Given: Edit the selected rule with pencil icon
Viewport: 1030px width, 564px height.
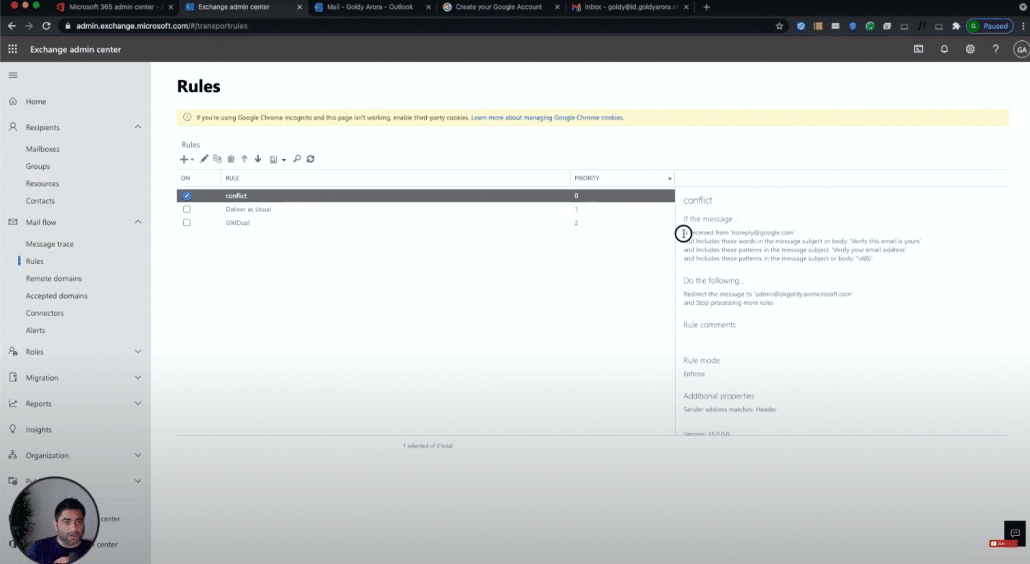Looking at the screenshot, I should pos(204,159).
